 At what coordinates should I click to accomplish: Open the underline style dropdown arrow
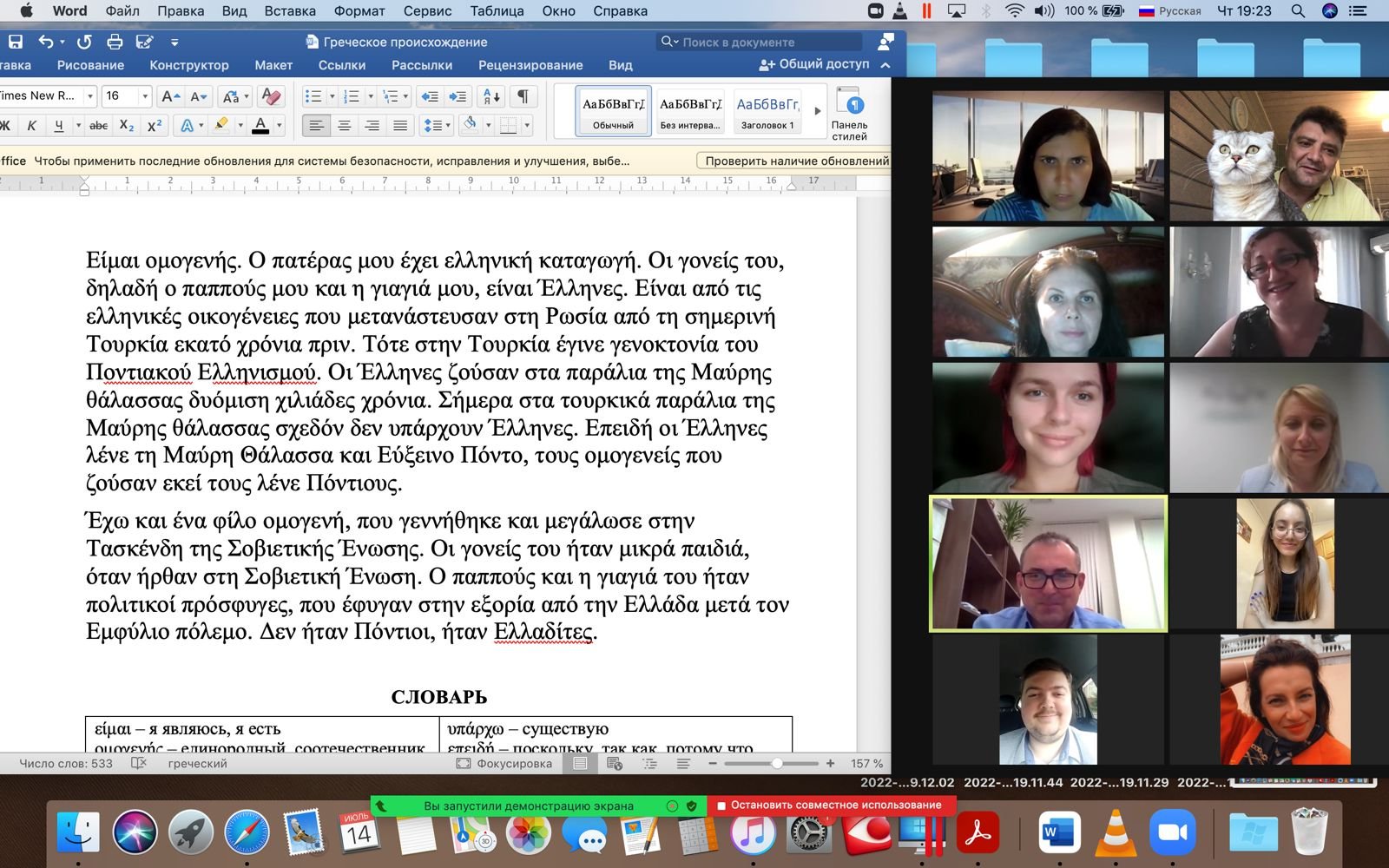78,126
